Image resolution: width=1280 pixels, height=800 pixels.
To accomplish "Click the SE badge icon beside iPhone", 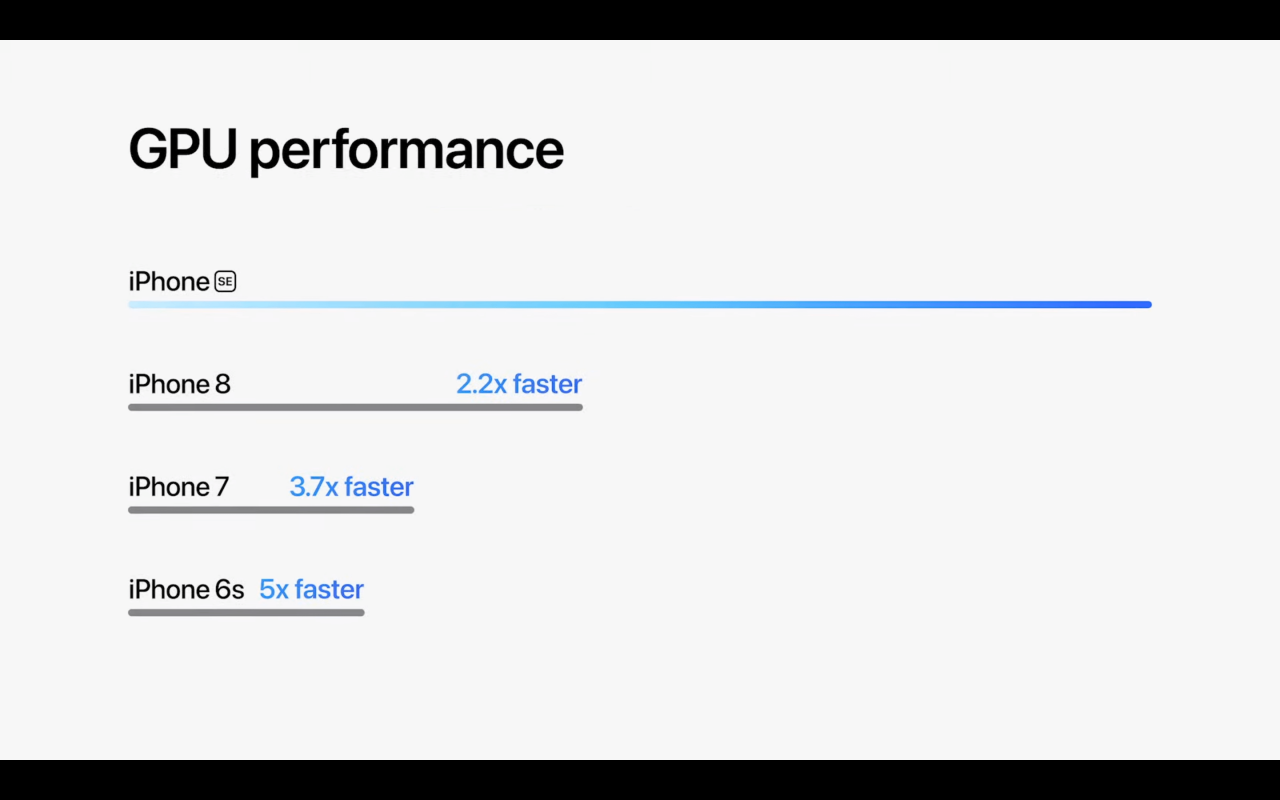I will pyautogui.click(x=225, y=282).
